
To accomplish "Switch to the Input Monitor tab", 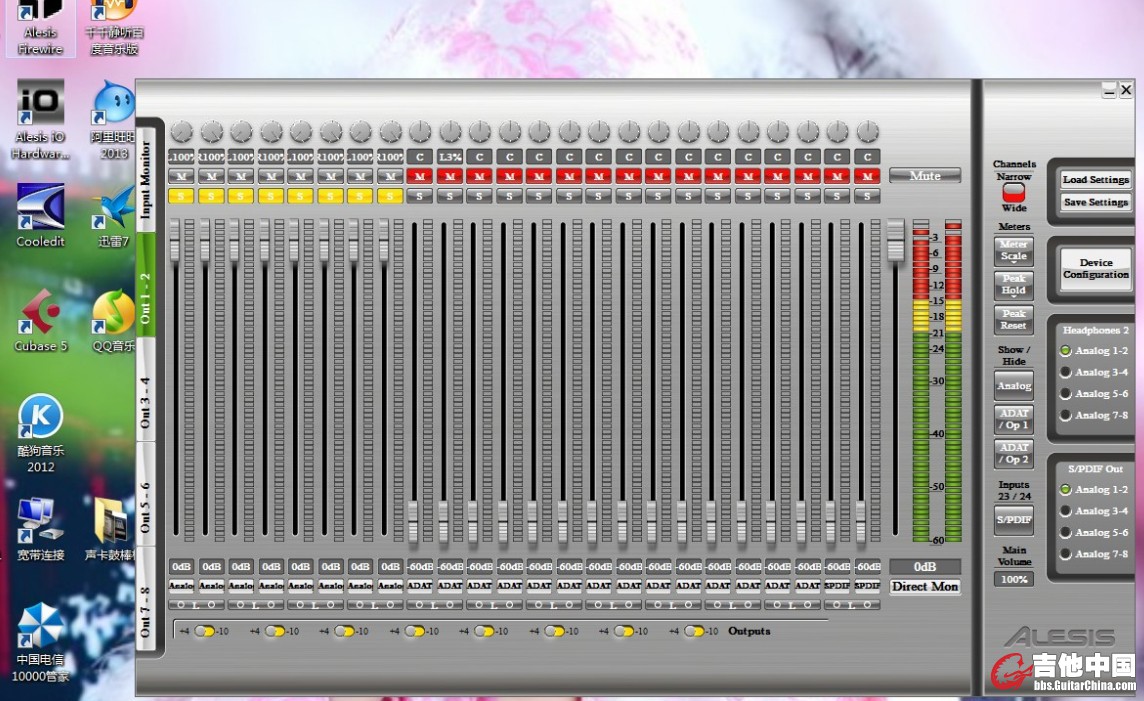I will pos(145,179).
